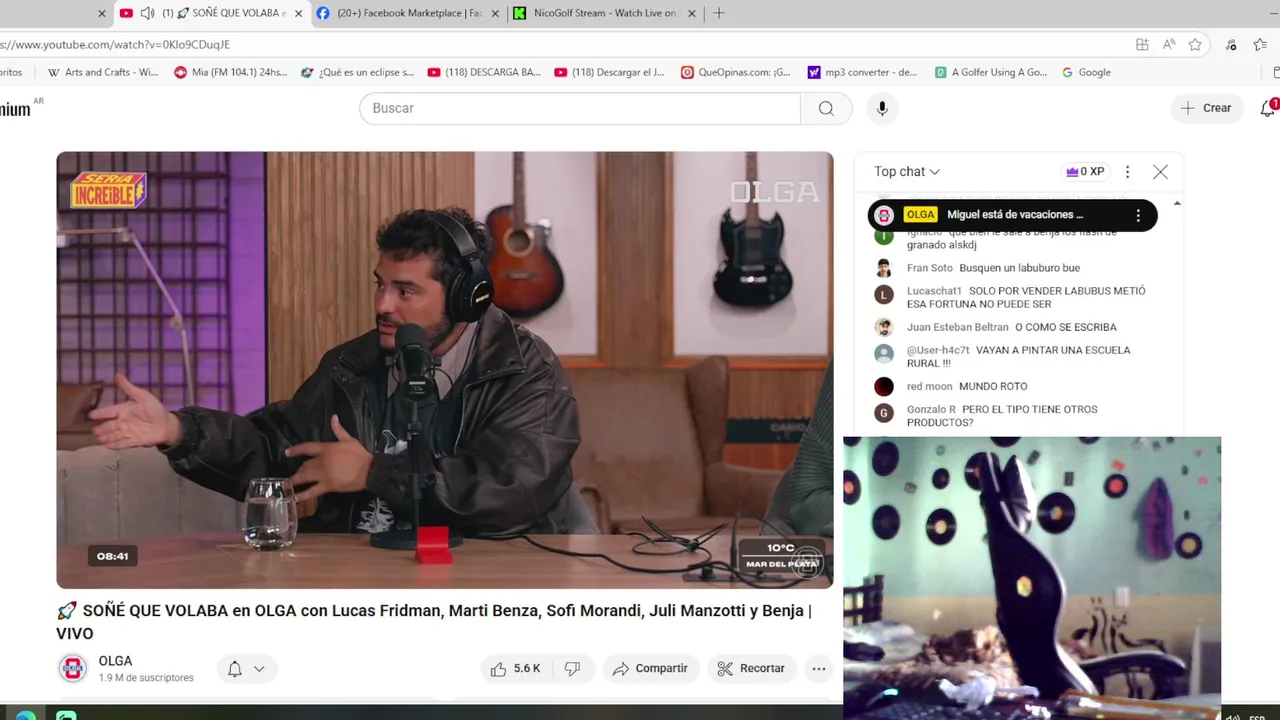Click Fran Soto's username in chat

click(930, 268)
